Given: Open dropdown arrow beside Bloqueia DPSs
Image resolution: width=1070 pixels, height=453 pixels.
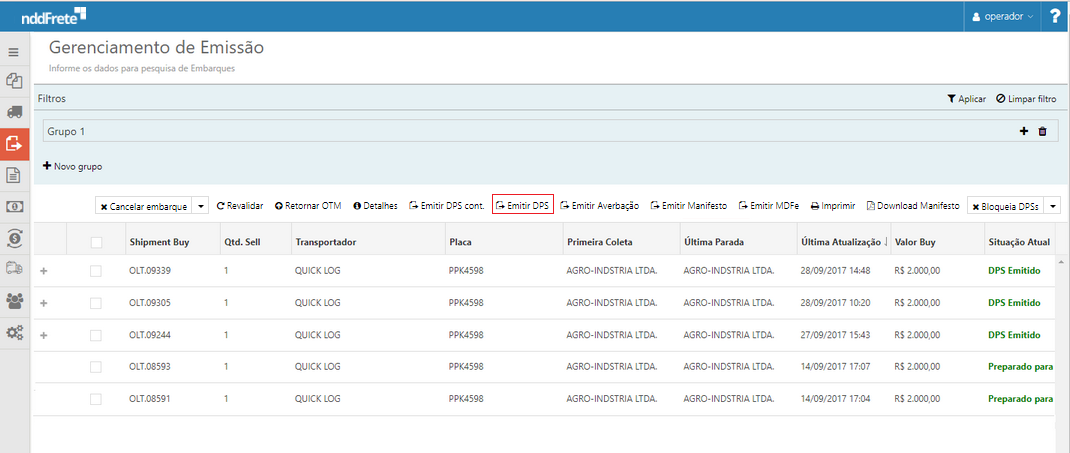Looking at the screenshot, I should 1052,206.
